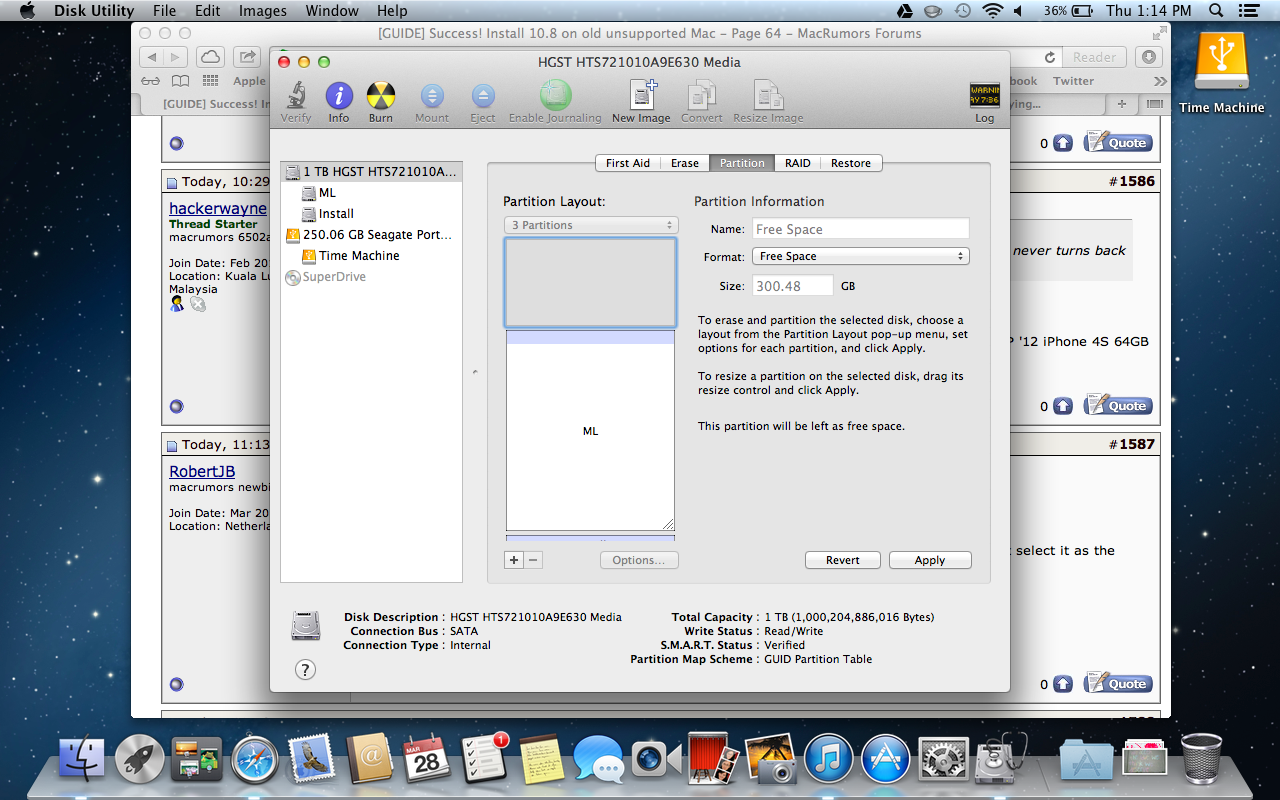Quote RobertJB's post #1587
The height and width of the screenshot is (800, 1280).
(1118, 684)
